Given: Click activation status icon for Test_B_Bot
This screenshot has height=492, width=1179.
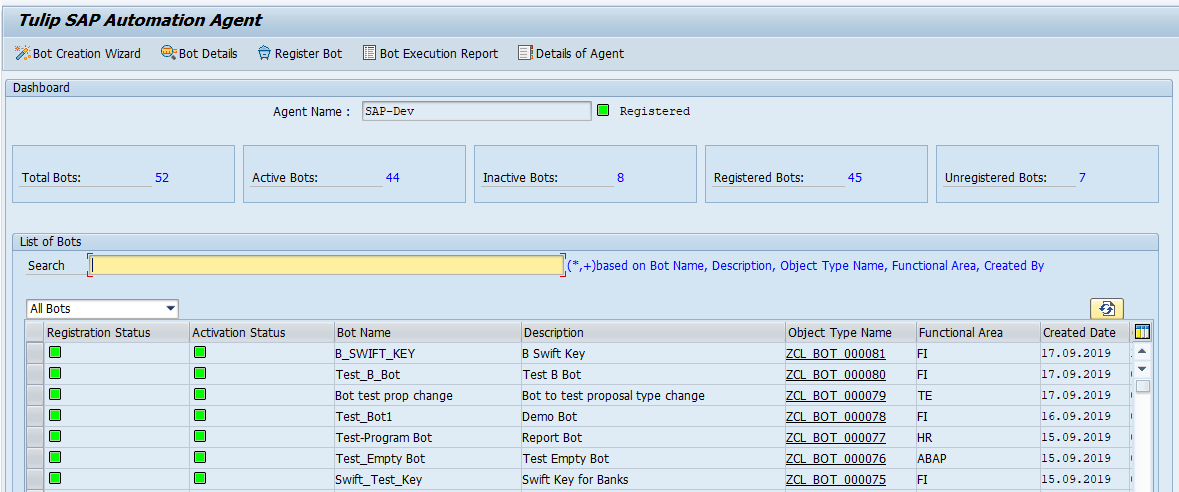Looking at the screenshot, I should [200, 373].
